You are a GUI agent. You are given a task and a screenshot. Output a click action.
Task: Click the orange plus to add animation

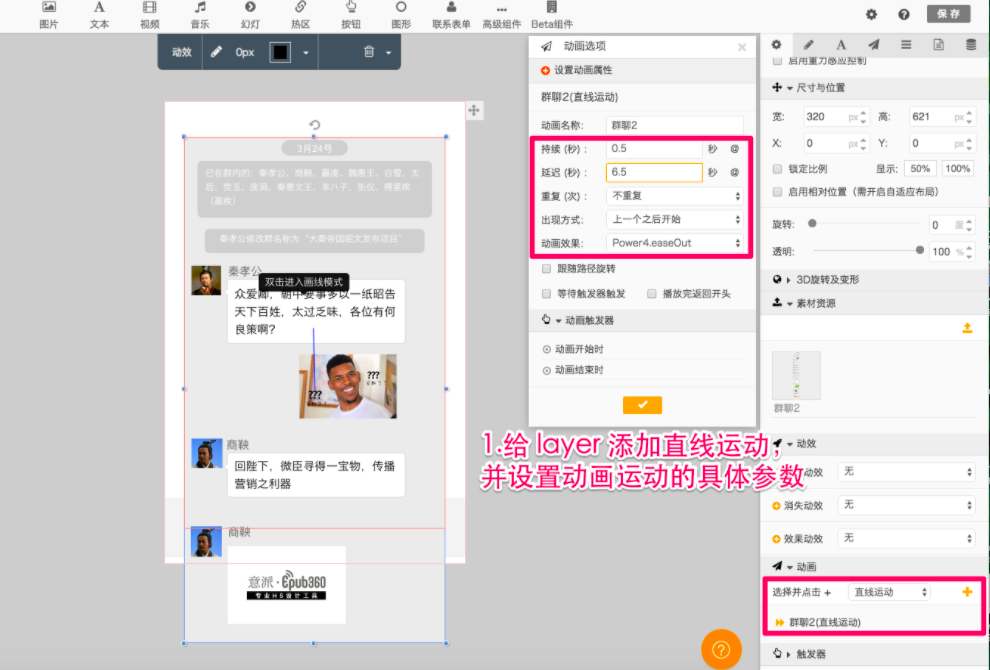coord(966,592)
